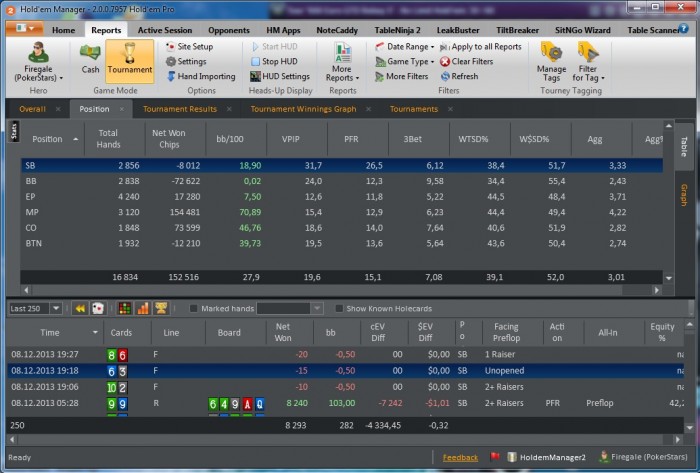The image size is (700, 473).
Task: Open the More Reports menu
Action: [342, 62]
